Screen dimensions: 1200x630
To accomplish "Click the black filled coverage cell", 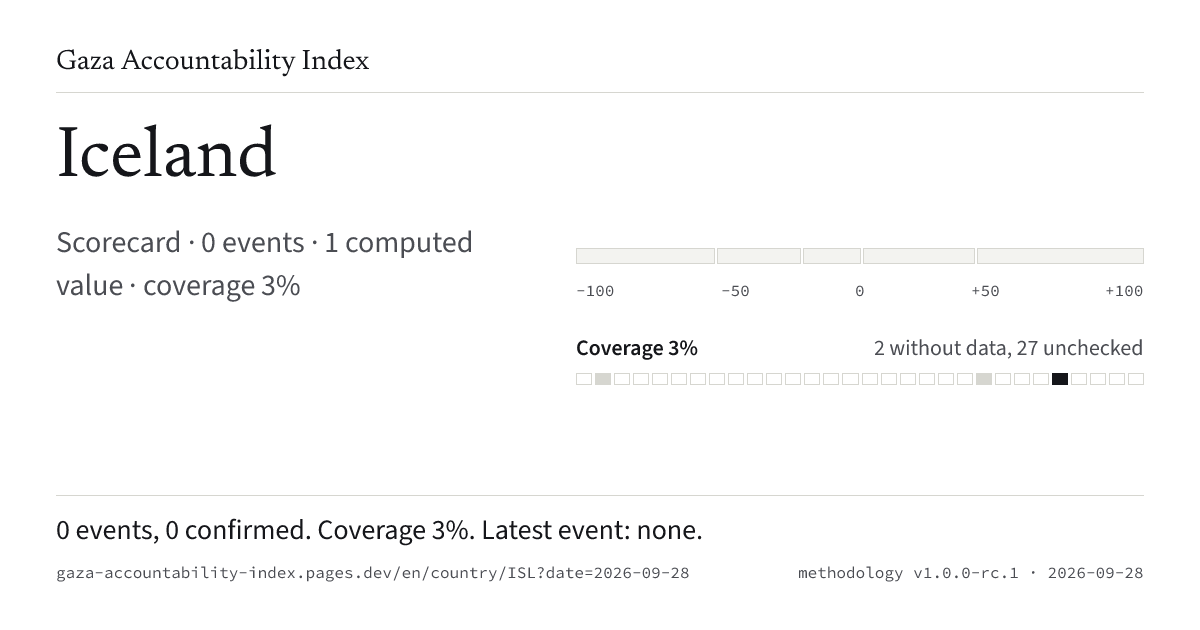I will pyautogui.click(x=1060, y=379).
